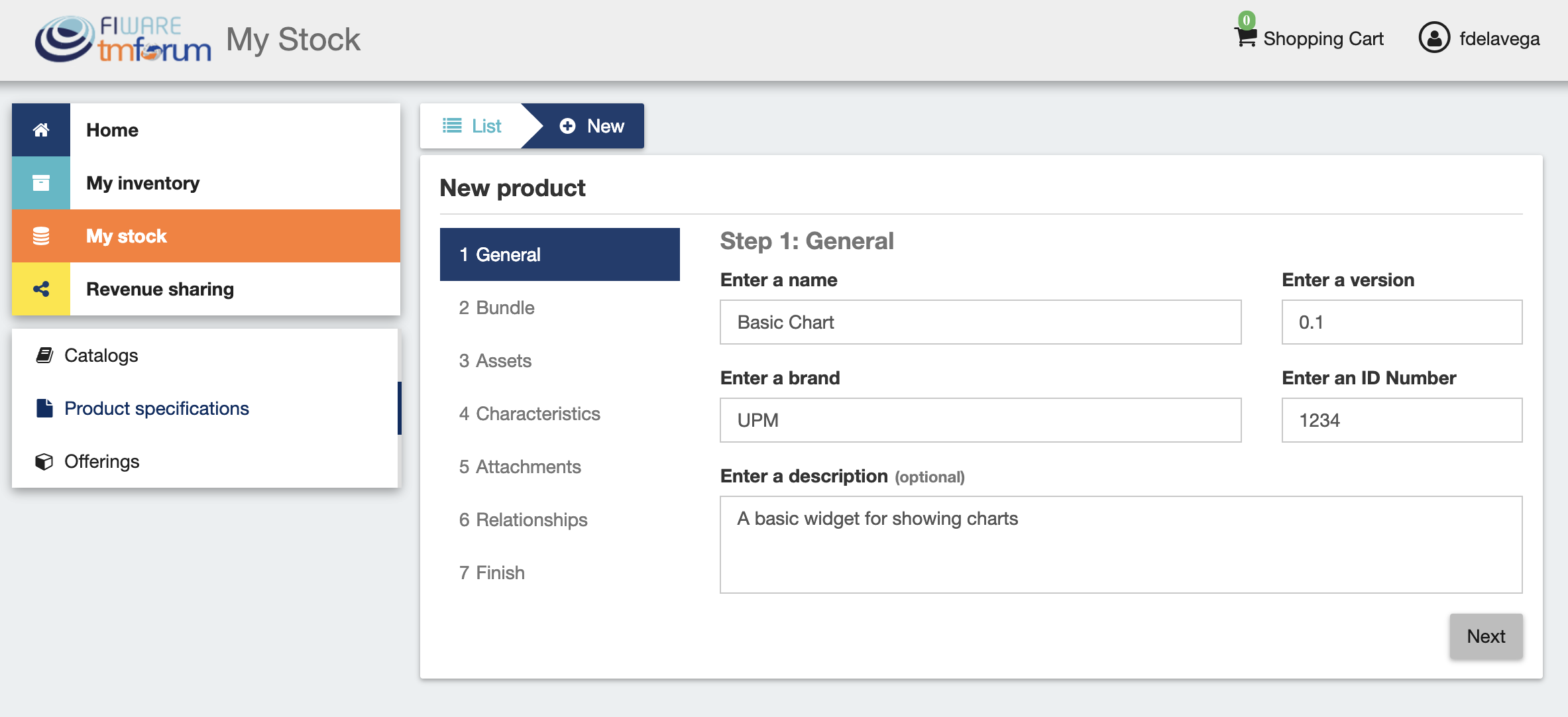Click the Enter a name label
The height and width of the screenshot is (717, 1568).
pyautogui.click(x=779, y=280)
